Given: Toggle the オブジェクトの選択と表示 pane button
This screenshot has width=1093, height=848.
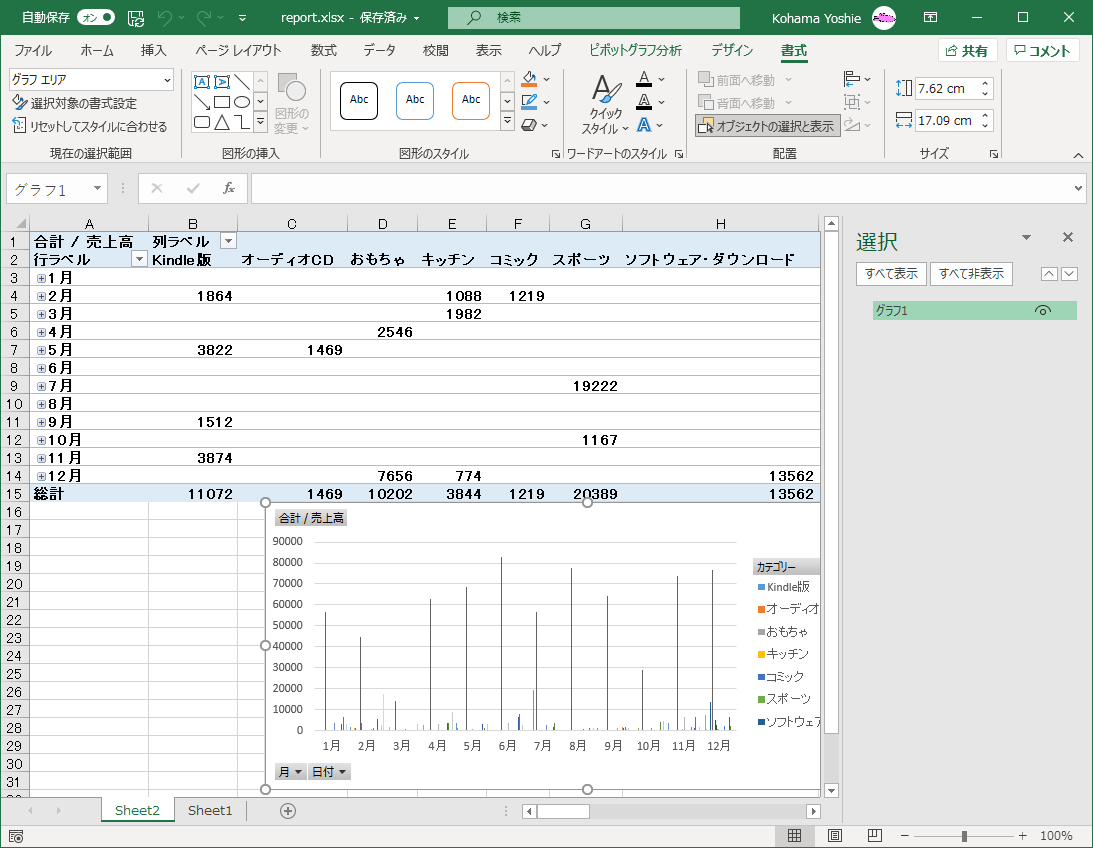Looking at the screenshot, I should 767,126.
